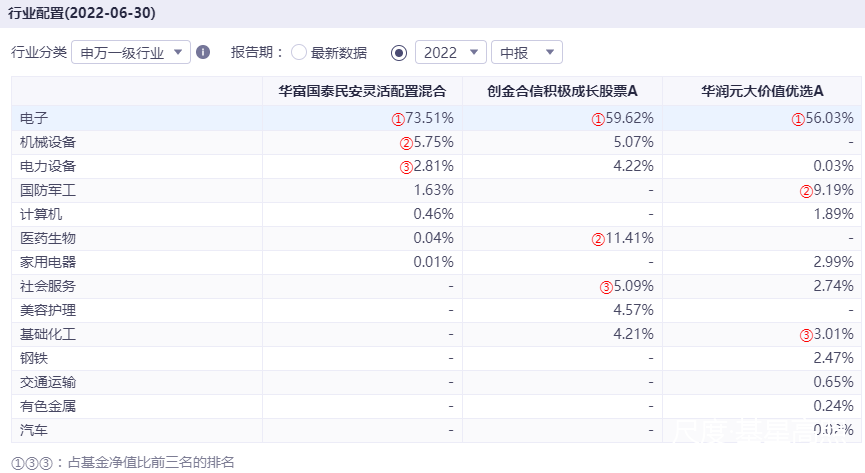Click the 行业配置(2022-06-30) section title
The image size is (865, 473).
pos(82,13)
